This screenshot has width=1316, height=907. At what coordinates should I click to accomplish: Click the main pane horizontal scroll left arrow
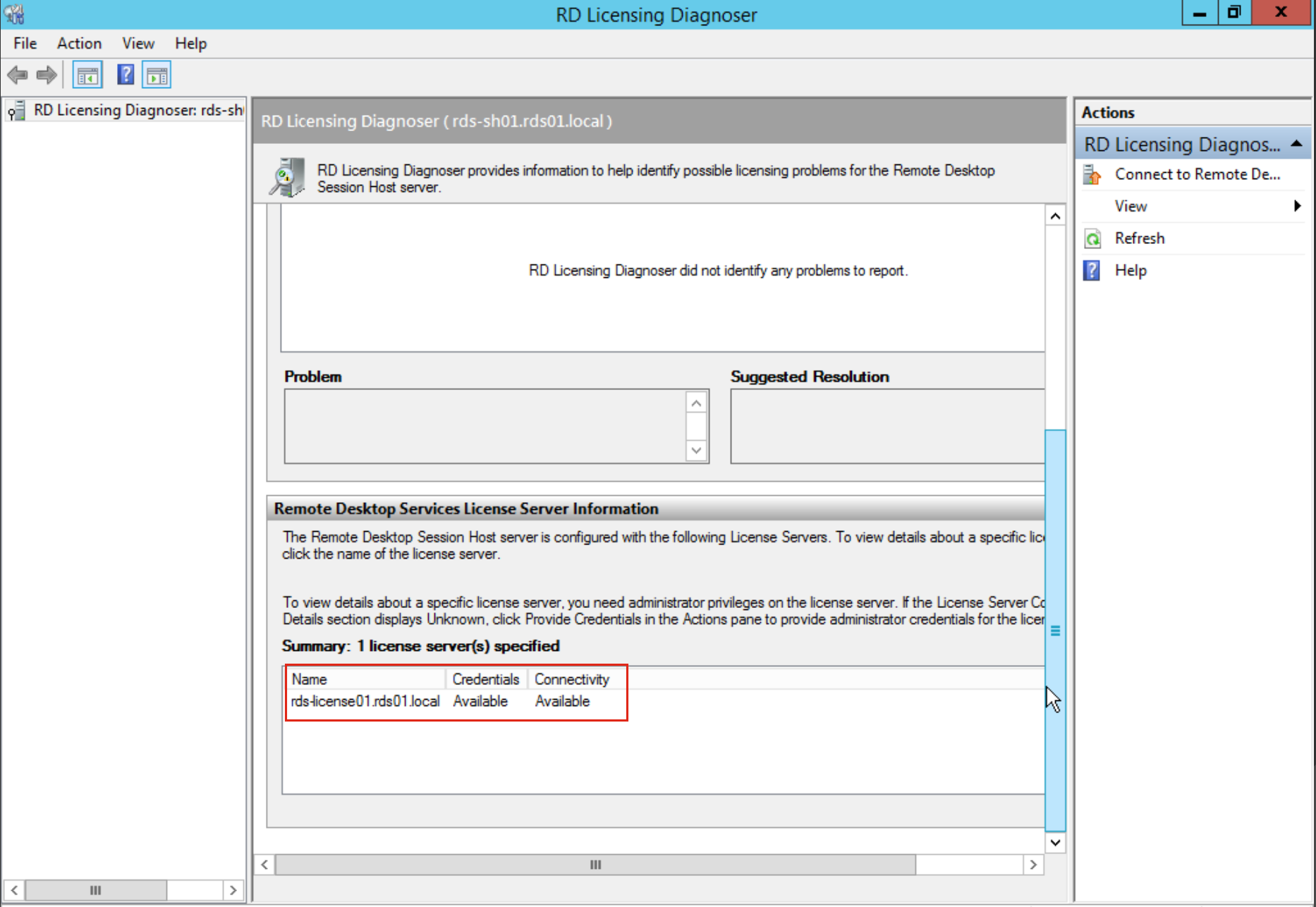pyautogui.click(x=264, y=865)
